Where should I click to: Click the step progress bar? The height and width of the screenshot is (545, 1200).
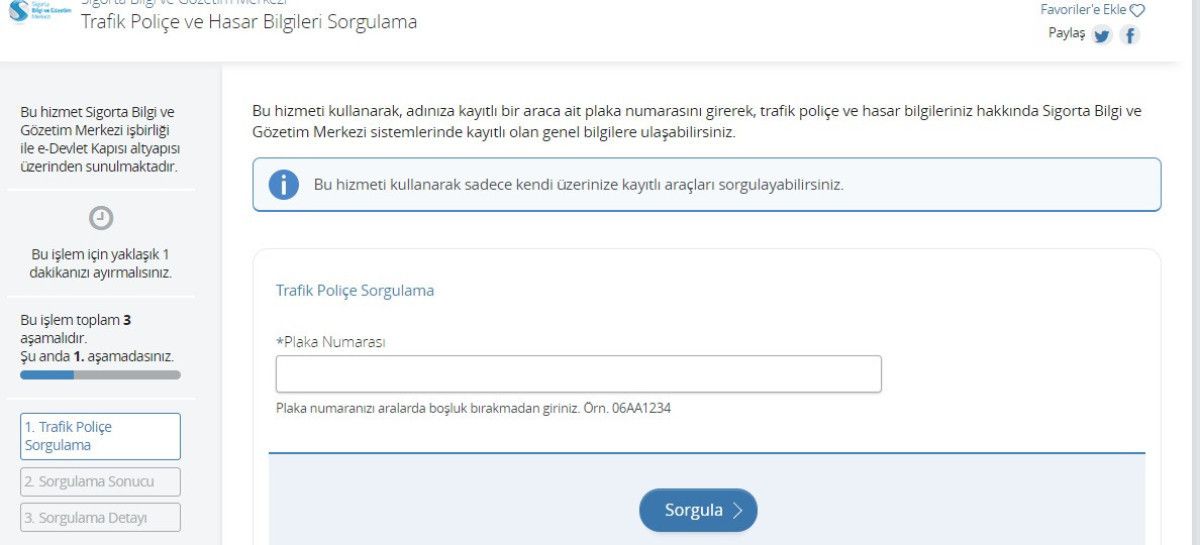click(x=100, y=375)
